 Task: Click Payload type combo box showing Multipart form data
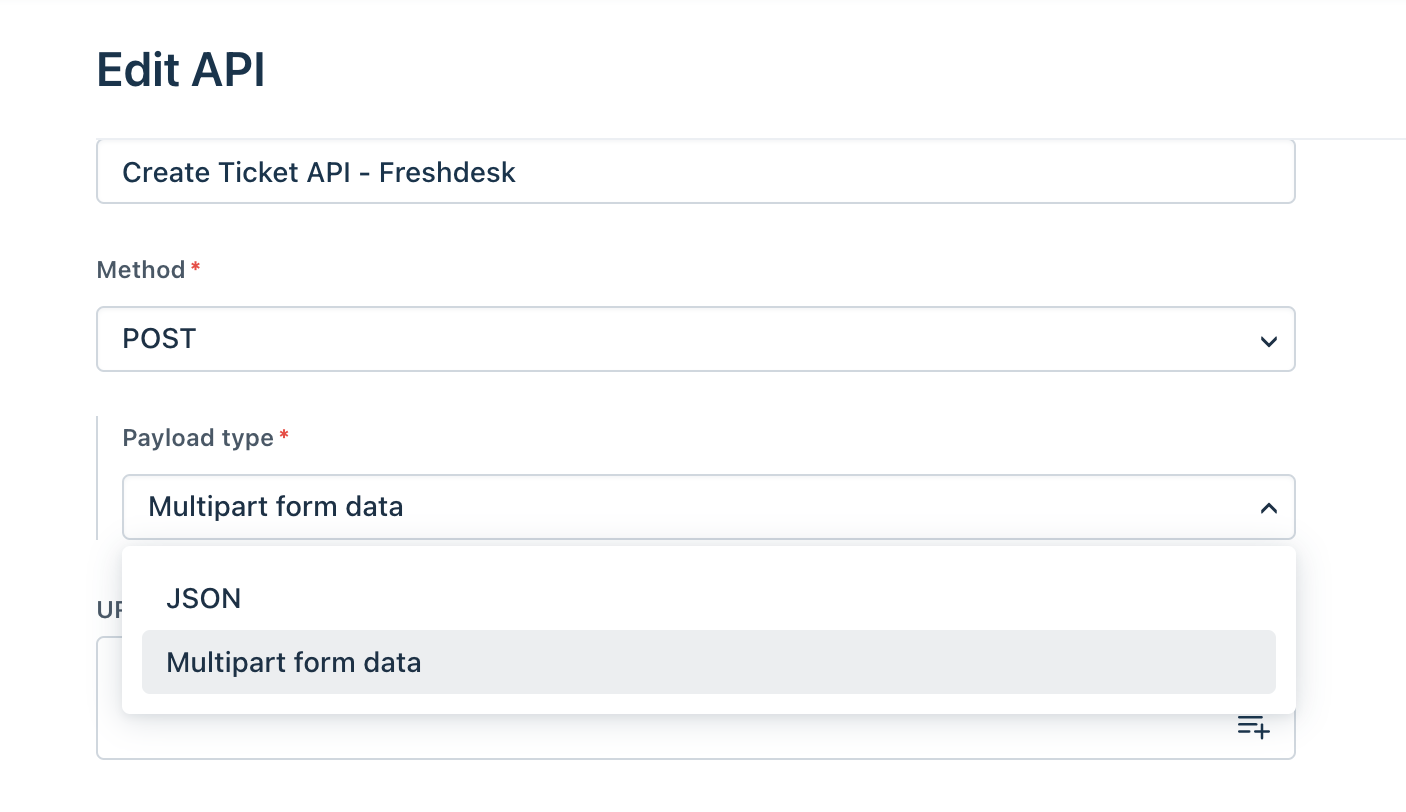pos(708,507)
